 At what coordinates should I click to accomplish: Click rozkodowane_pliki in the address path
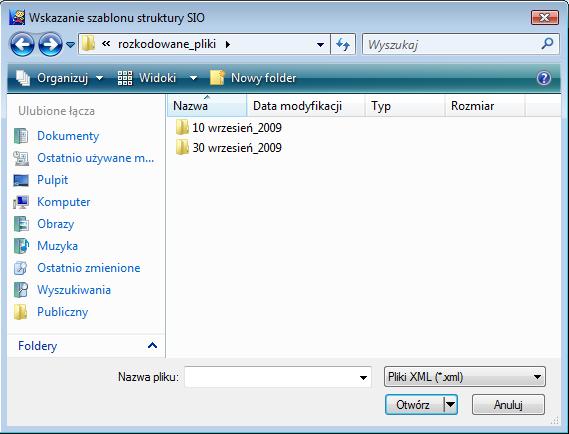pyautogui.click(x=167, y=44)
